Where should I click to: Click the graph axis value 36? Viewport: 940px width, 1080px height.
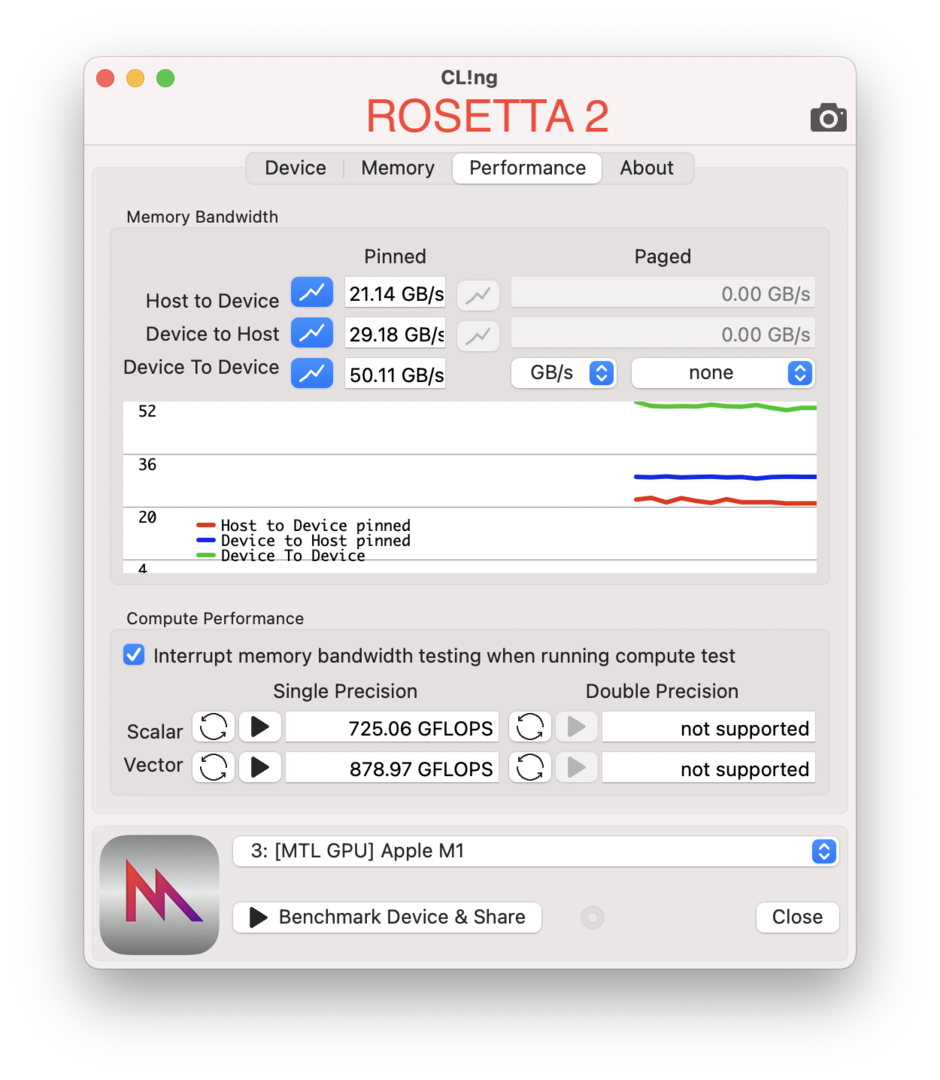coord(147,464)
